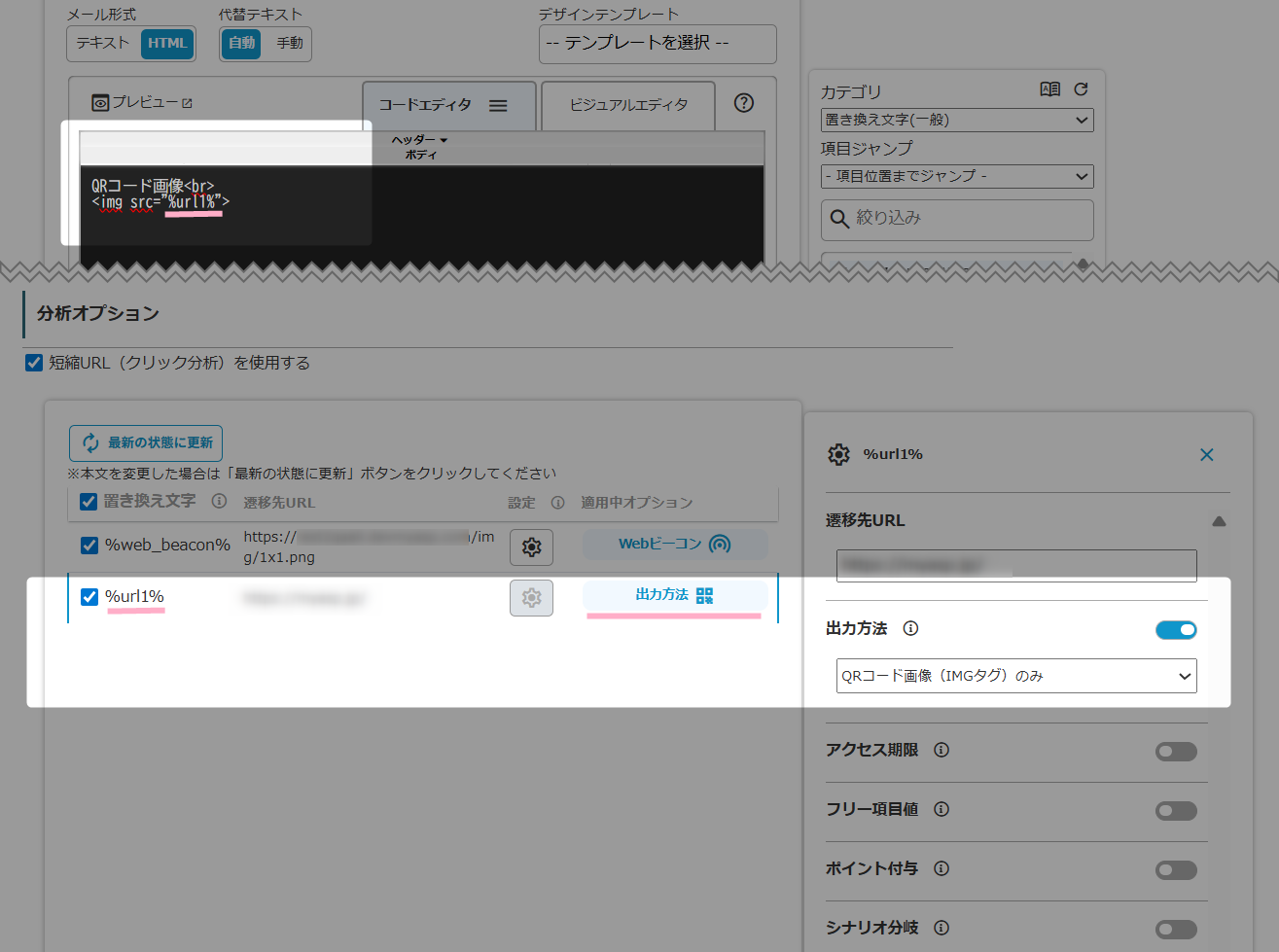Viewport: 1279px width, 952px height.
Task: Open the book reference icon beside カテゴリ
Action: [1050, 89]
